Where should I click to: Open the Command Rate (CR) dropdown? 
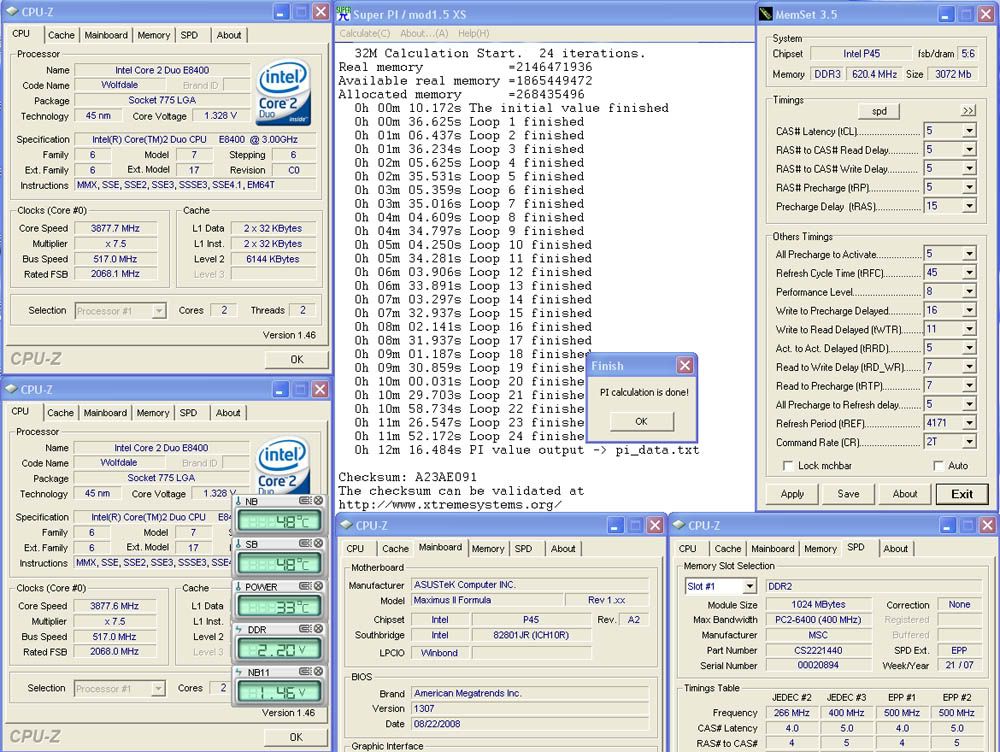click(x=969, y=441)
